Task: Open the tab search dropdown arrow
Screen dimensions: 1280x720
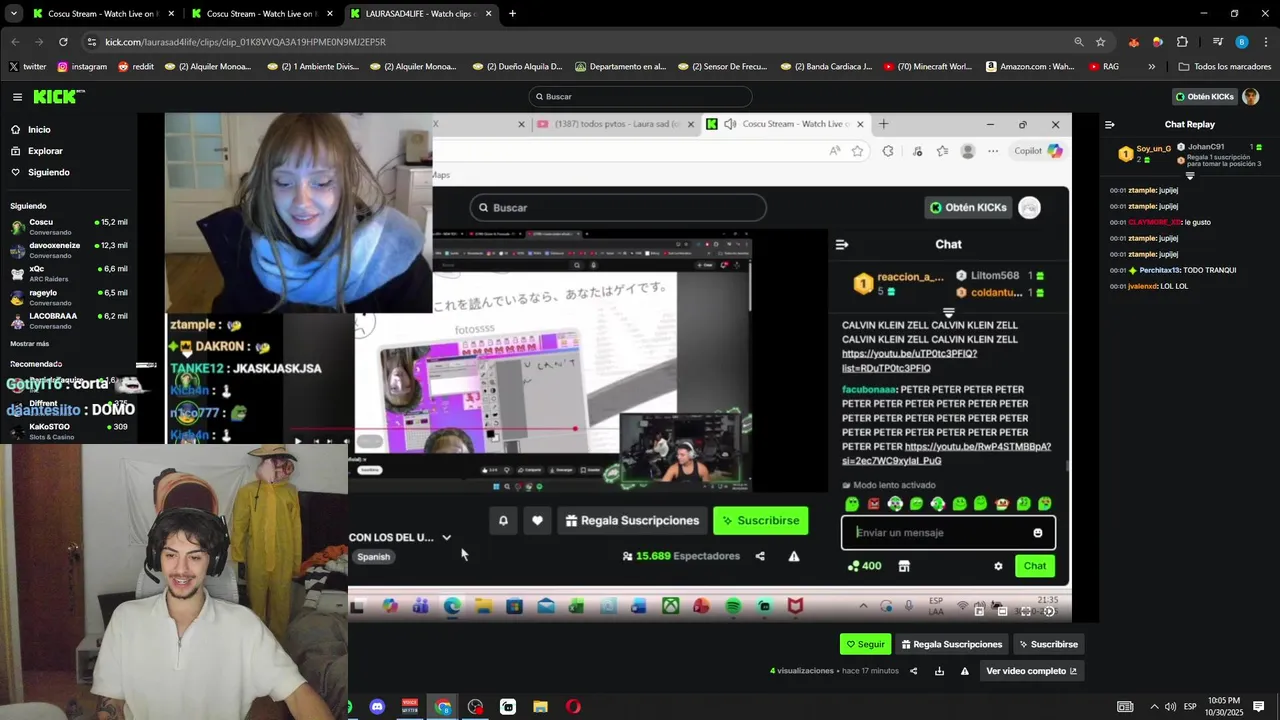Action: (13, 14)
